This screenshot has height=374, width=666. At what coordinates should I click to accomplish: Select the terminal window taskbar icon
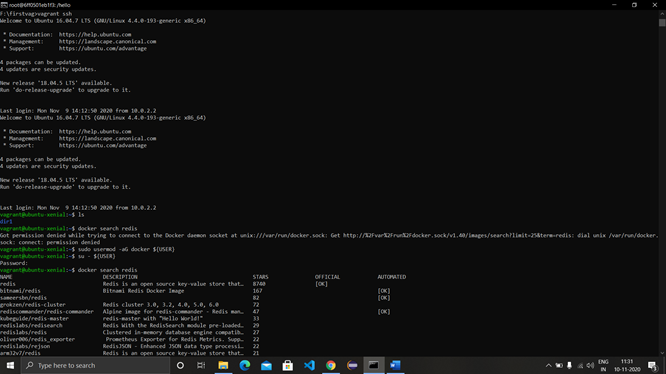tap(374, 365)
